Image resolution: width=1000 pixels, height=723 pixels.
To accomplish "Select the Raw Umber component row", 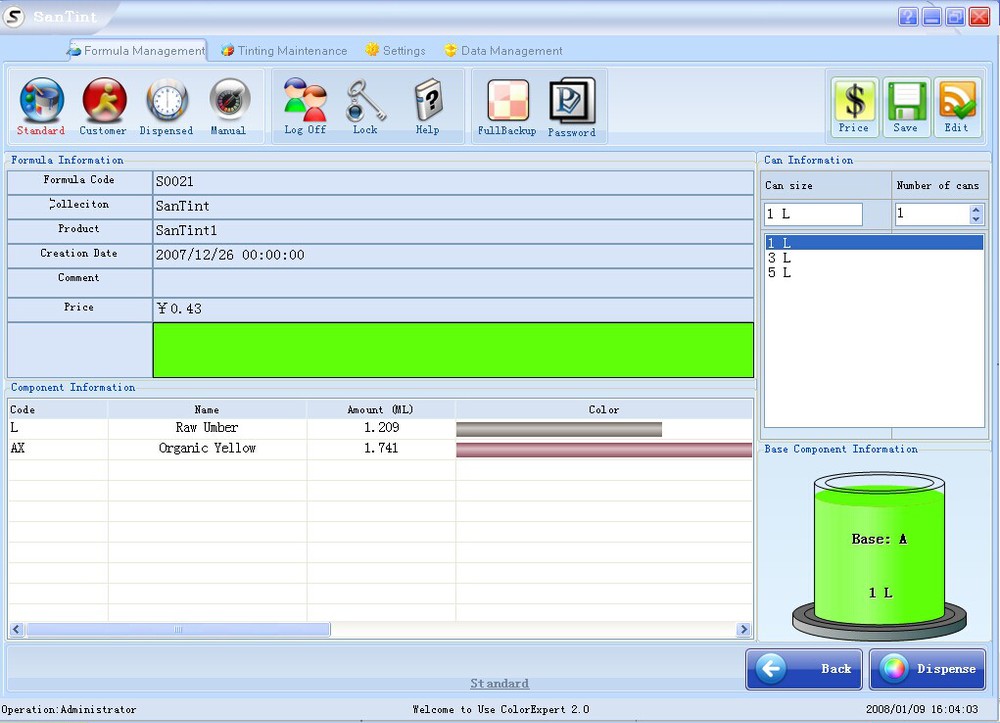I will [380, 428].
